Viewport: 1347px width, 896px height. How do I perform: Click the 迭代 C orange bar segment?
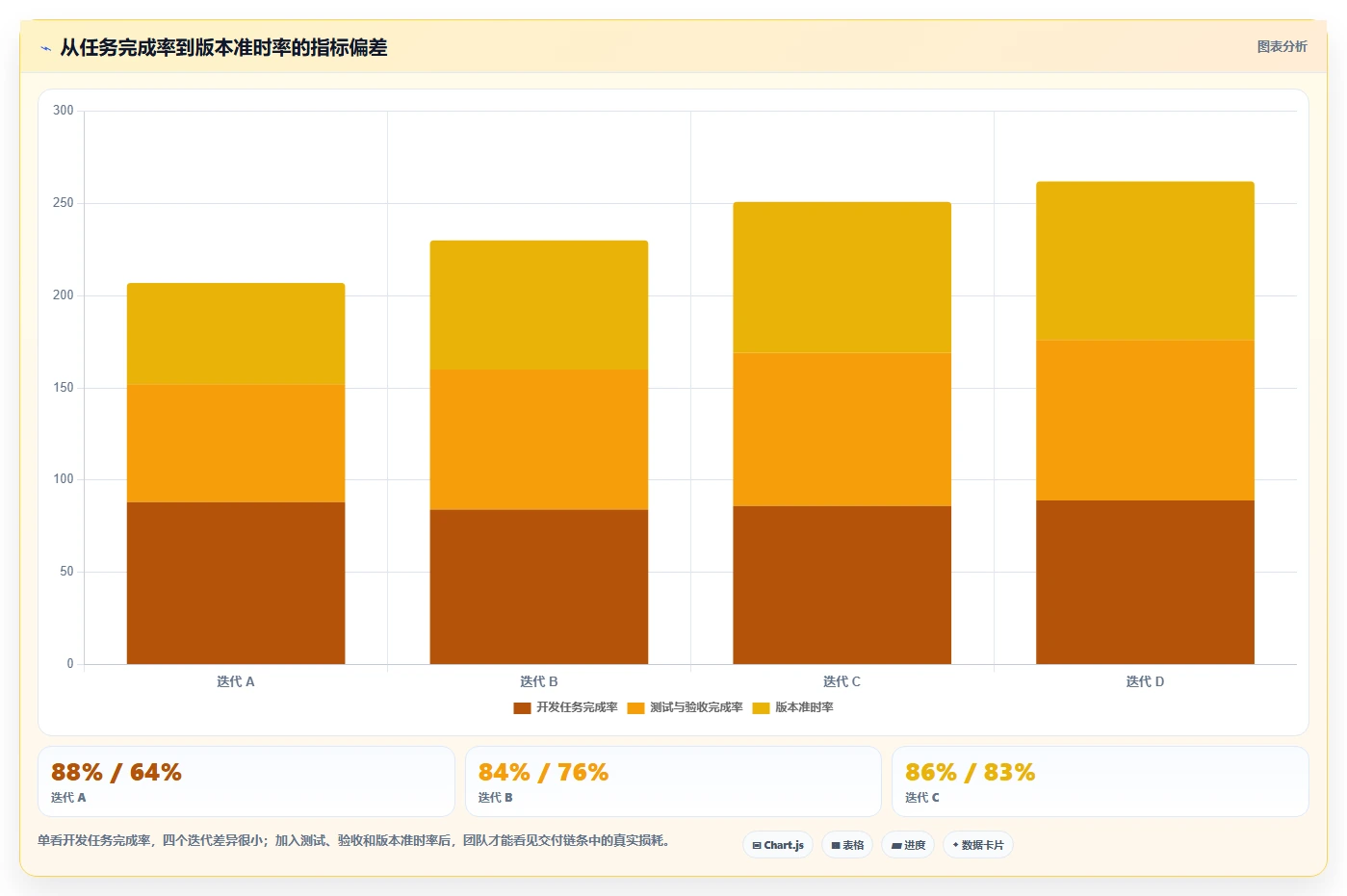pyautogui.click(x=842, y=429)
